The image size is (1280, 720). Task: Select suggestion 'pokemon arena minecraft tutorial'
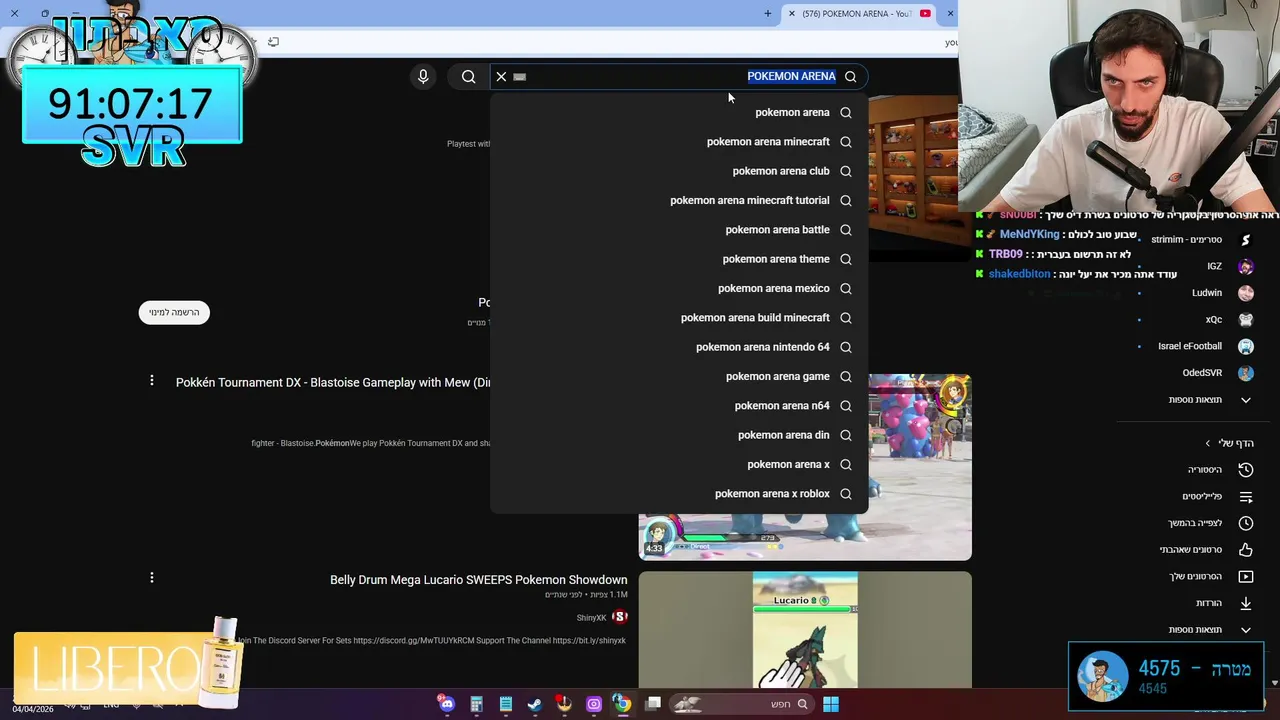tap(679, 200)
